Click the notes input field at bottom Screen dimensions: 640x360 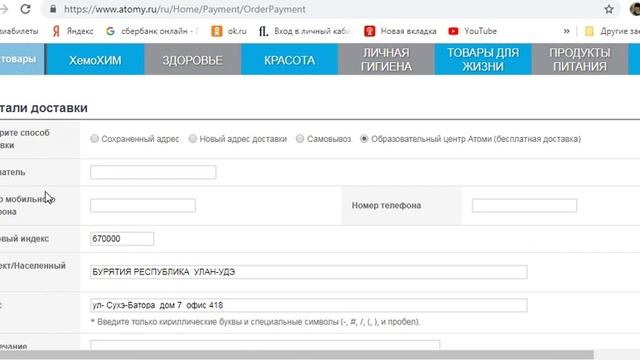265,344
